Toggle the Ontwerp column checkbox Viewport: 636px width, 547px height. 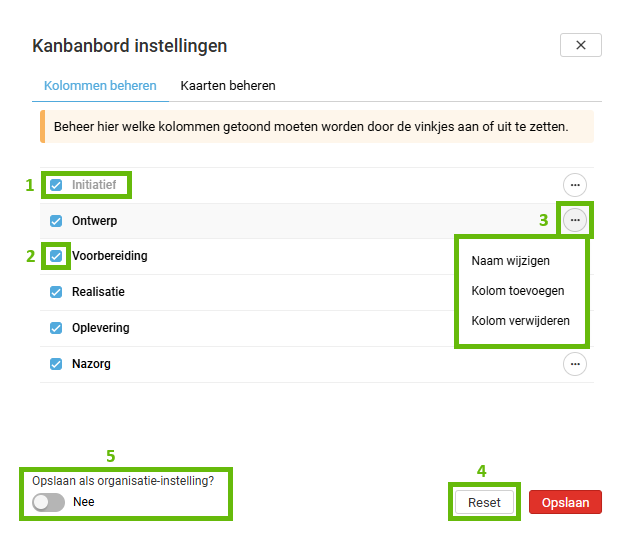tap(56, 221)
